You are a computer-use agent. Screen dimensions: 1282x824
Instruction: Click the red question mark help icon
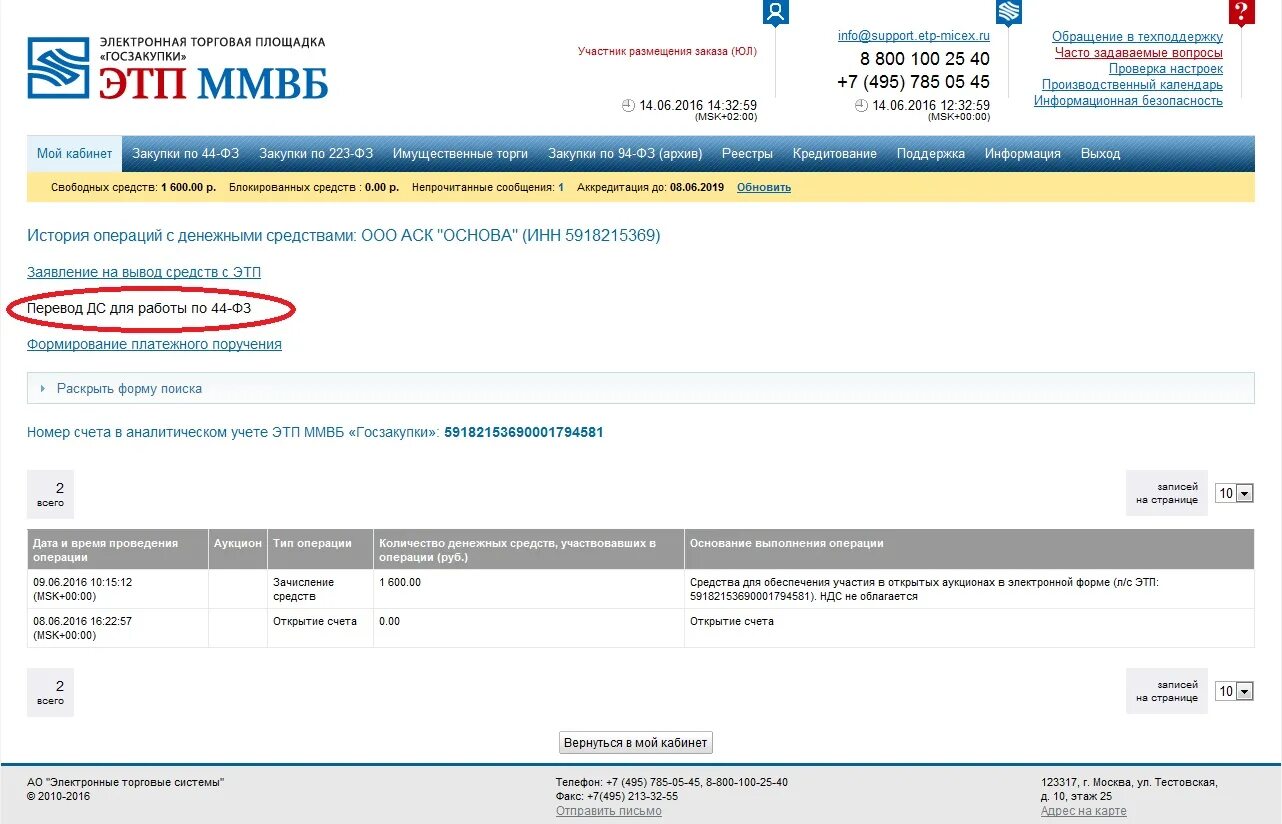tap(1242, 12)
